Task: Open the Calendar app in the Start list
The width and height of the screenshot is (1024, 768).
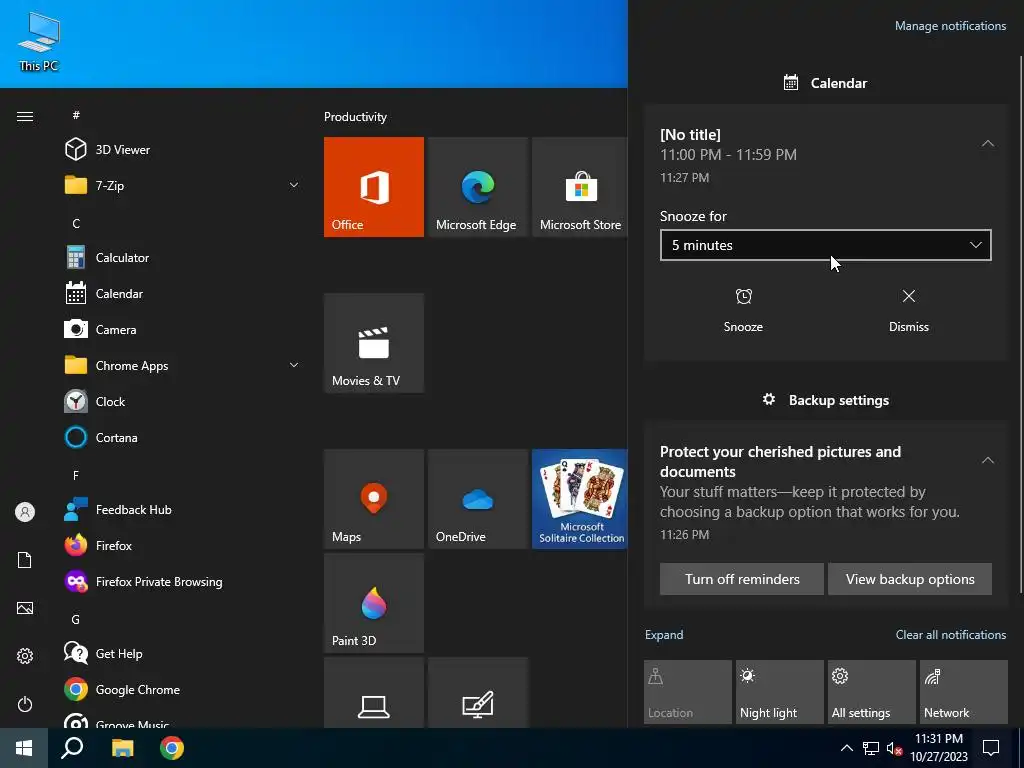Action: click(x=183, y=293)
